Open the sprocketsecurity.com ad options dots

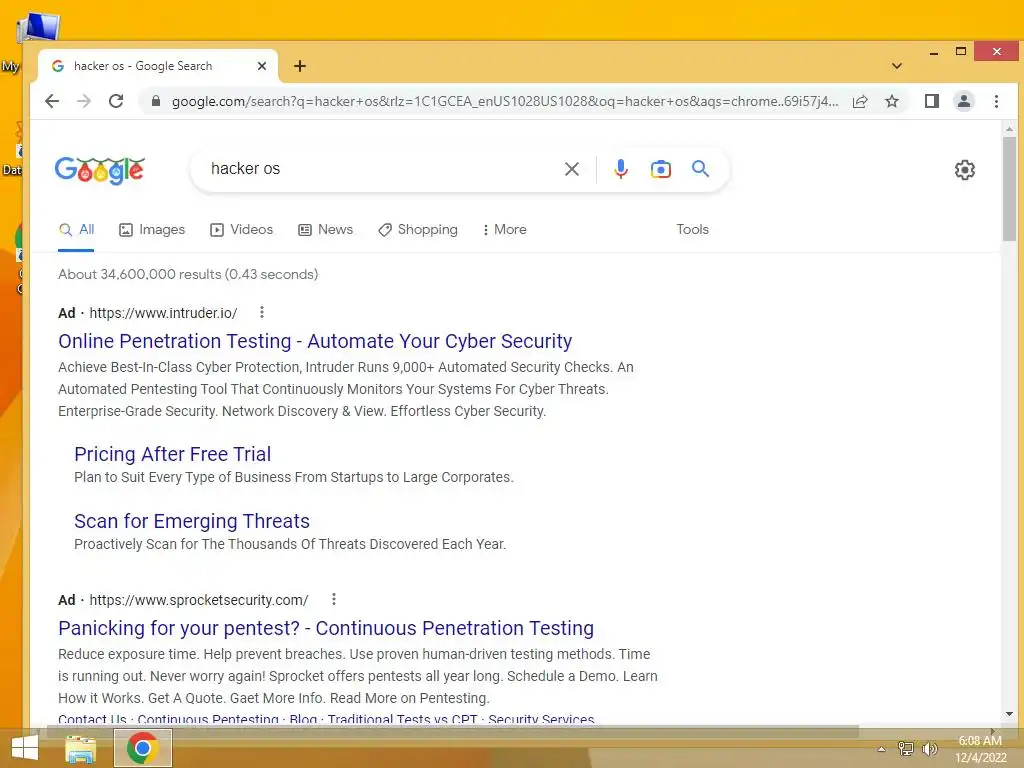334,599
